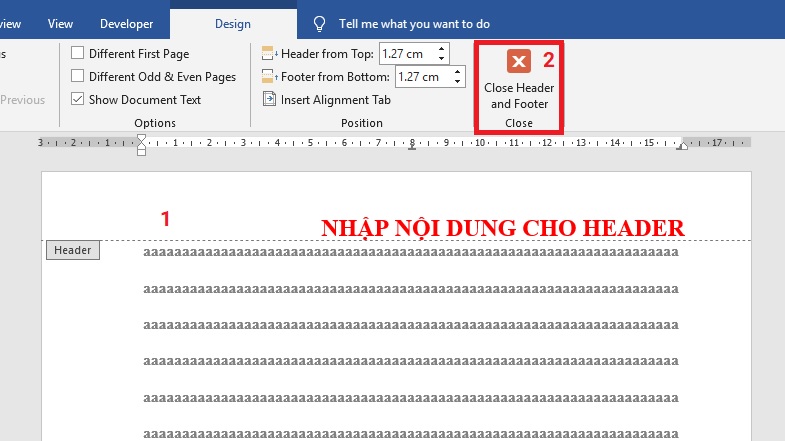The image size is (785, 441).
Task: Select the Design tab
Action: point(233,23)
